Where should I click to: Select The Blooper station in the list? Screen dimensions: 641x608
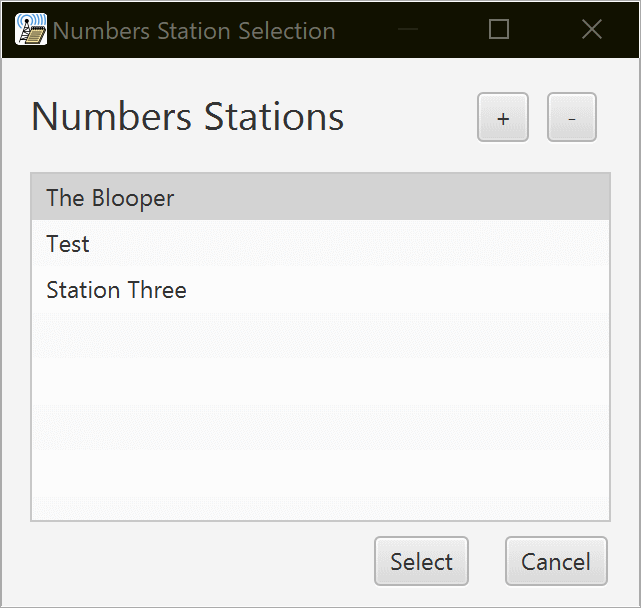pos(110,198)
